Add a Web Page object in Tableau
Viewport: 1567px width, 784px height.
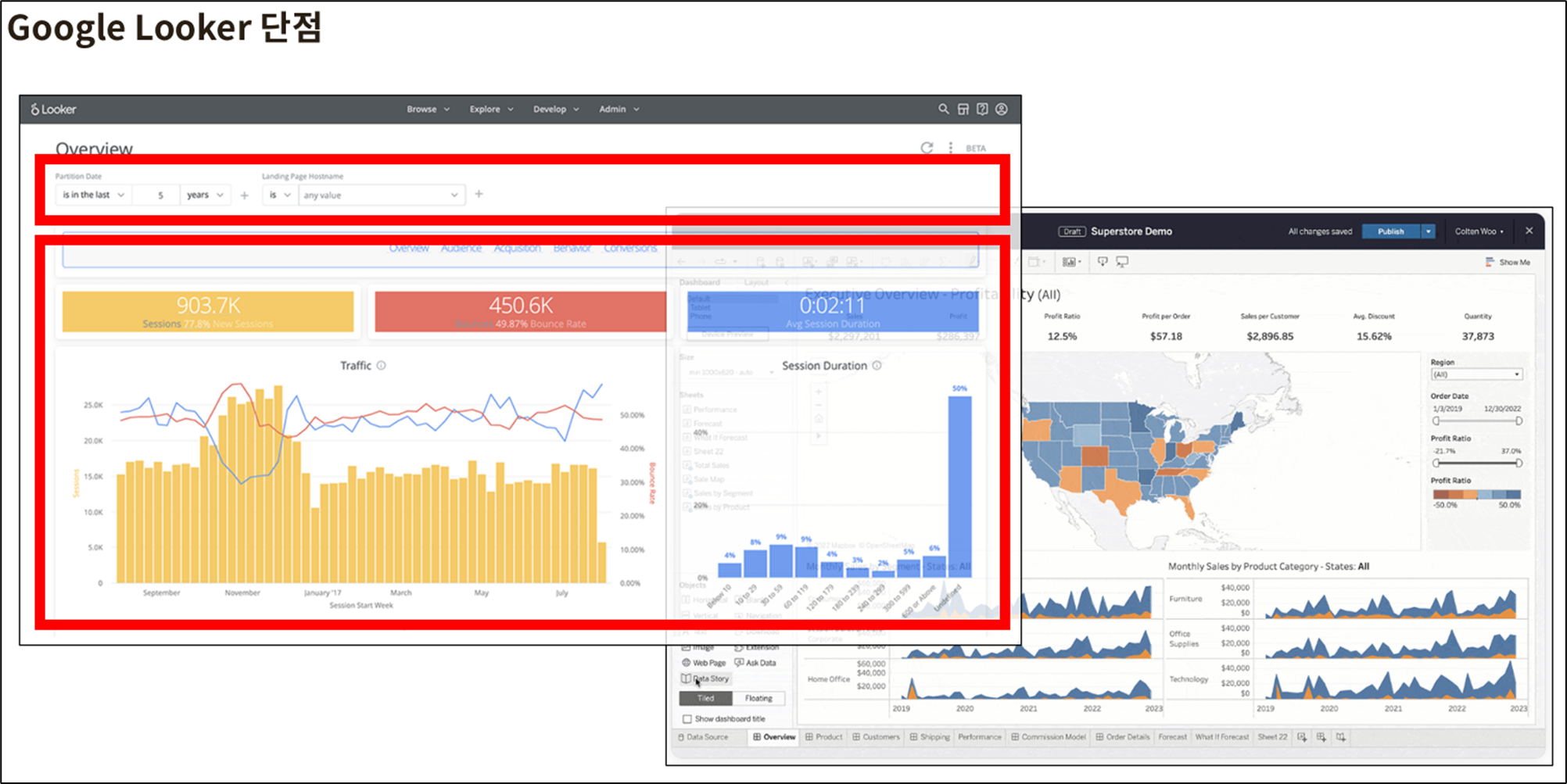[x=704, y=663]
